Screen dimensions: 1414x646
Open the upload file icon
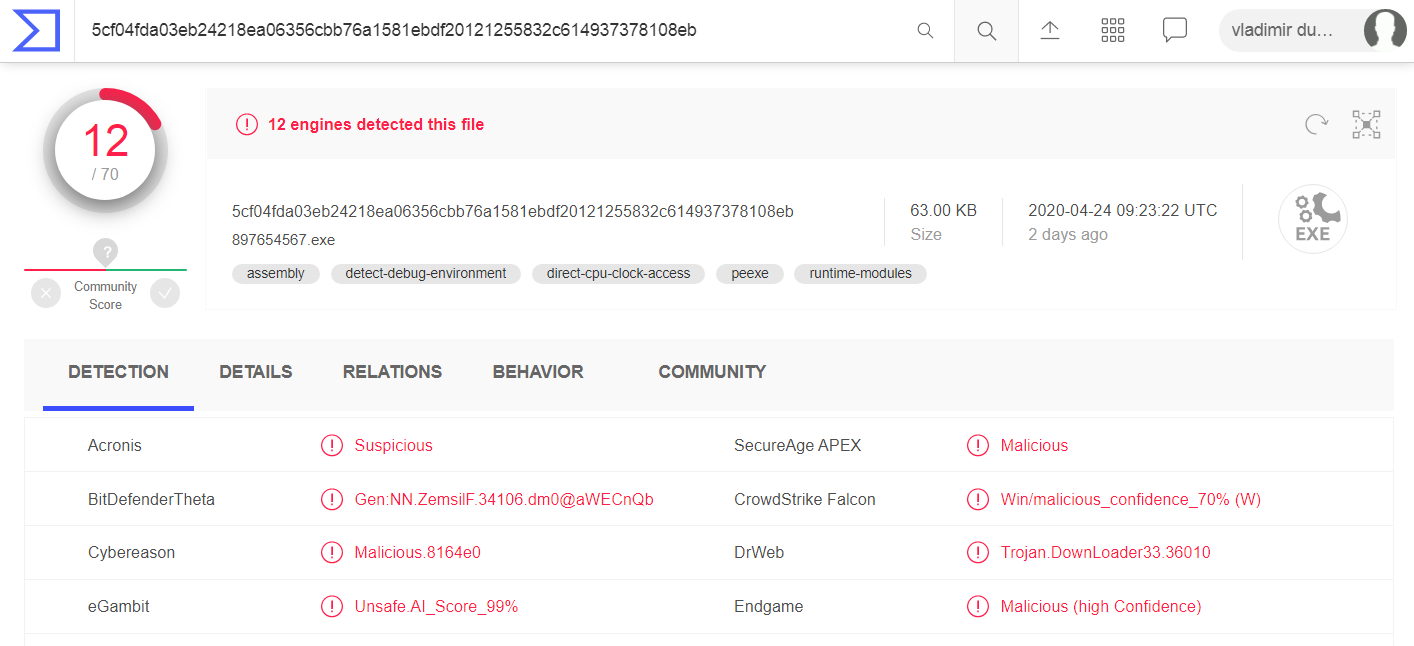1050,31
